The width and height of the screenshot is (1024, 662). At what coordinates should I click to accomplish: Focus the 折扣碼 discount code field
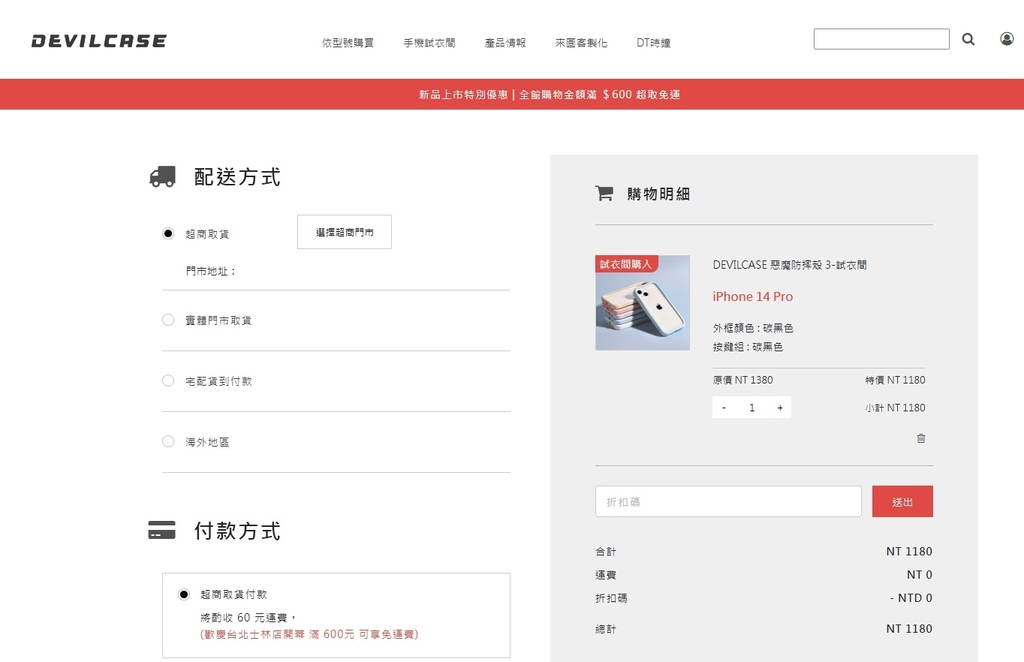(x=728, y=501)
